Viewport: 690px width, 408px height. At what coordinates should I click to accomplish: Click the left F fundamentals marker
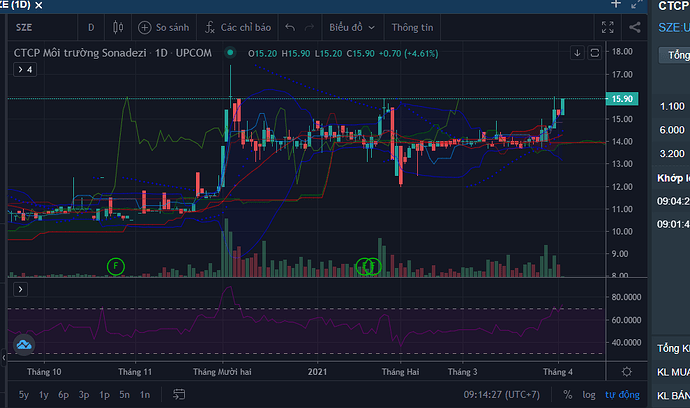[116, 266]
